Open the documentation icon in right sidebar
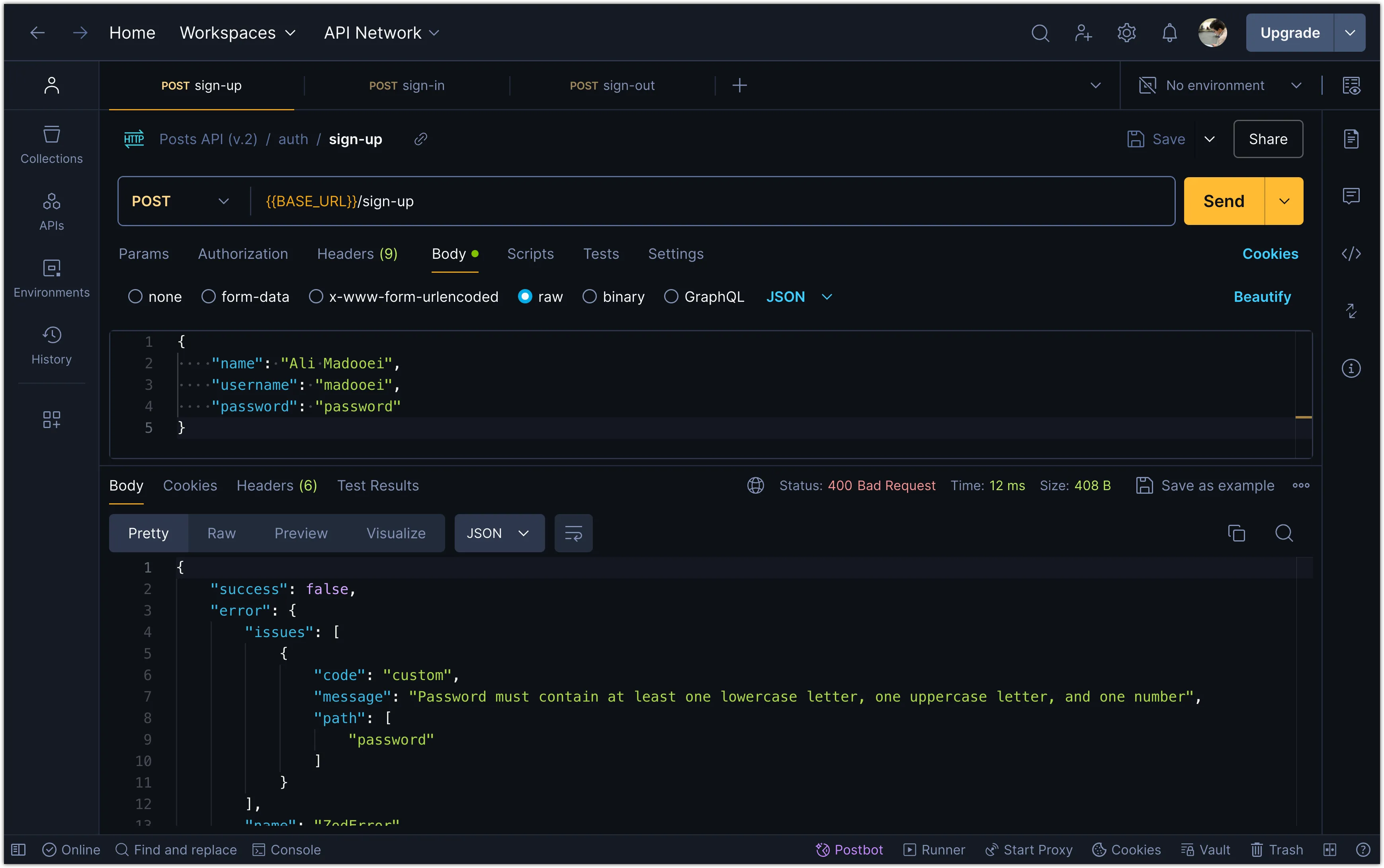The height and width of the screenshot is (868, 1384). click(x=1351, y=139)
